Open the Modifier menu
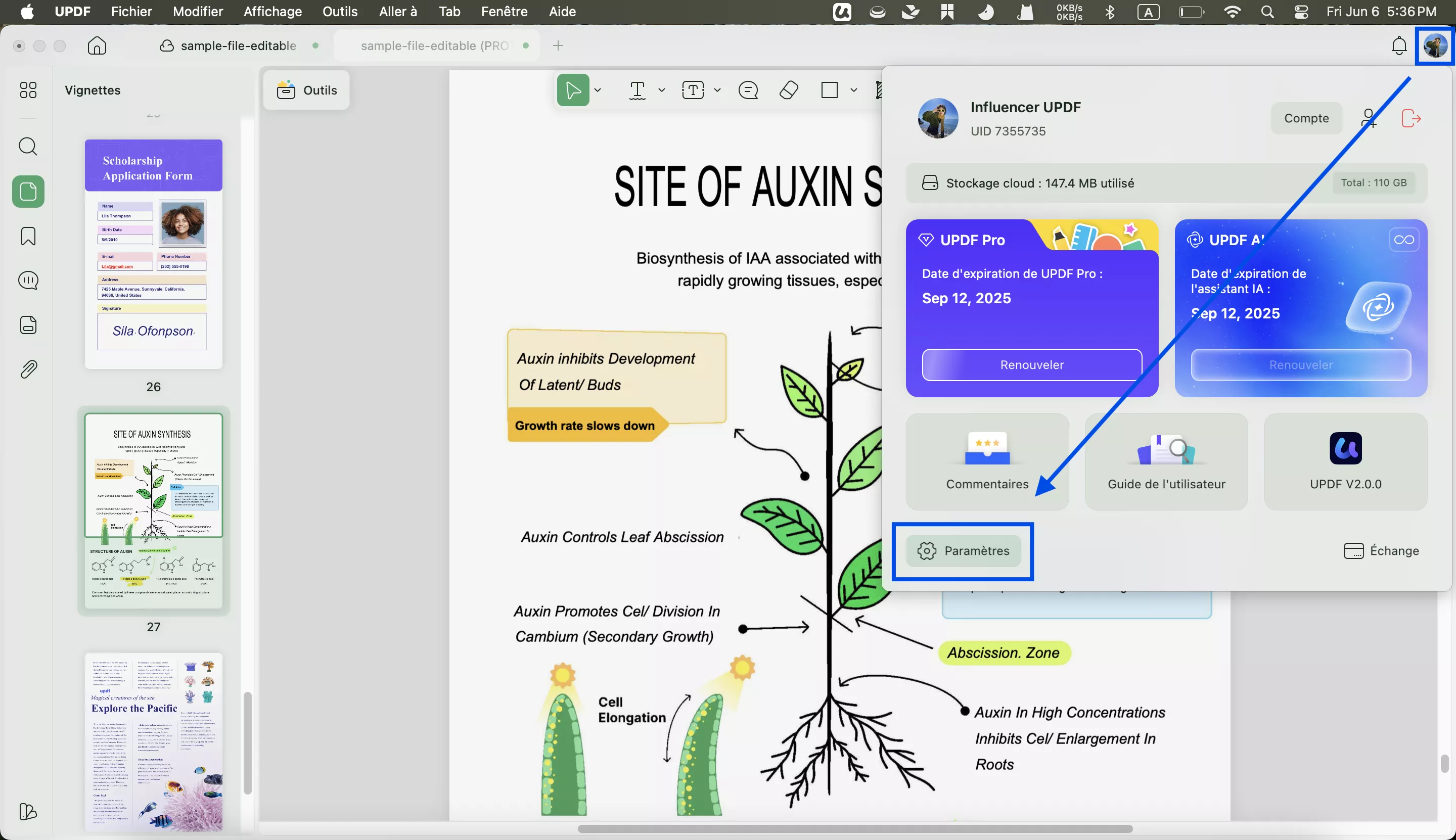Screen dimensions: 1456x840 coord(197,12)
